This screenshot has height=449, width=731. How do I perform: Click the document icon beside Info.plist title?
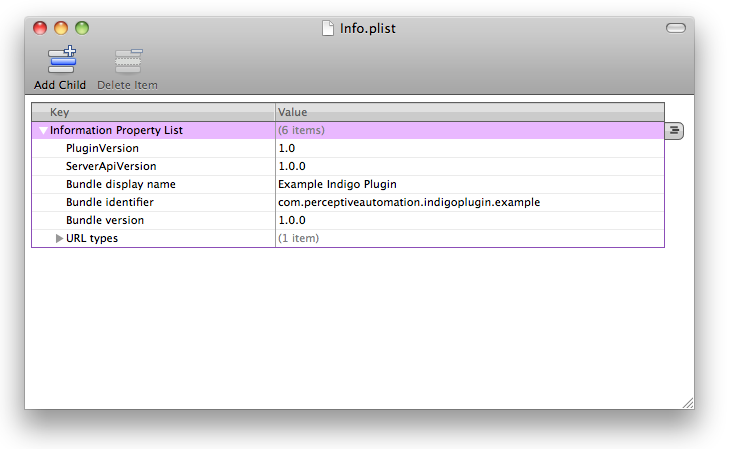point(328,28)
